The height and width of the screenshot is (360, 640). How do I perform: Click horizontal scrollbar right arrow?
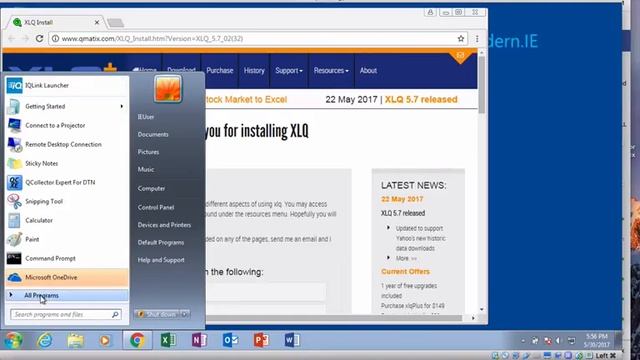(473, 318)
